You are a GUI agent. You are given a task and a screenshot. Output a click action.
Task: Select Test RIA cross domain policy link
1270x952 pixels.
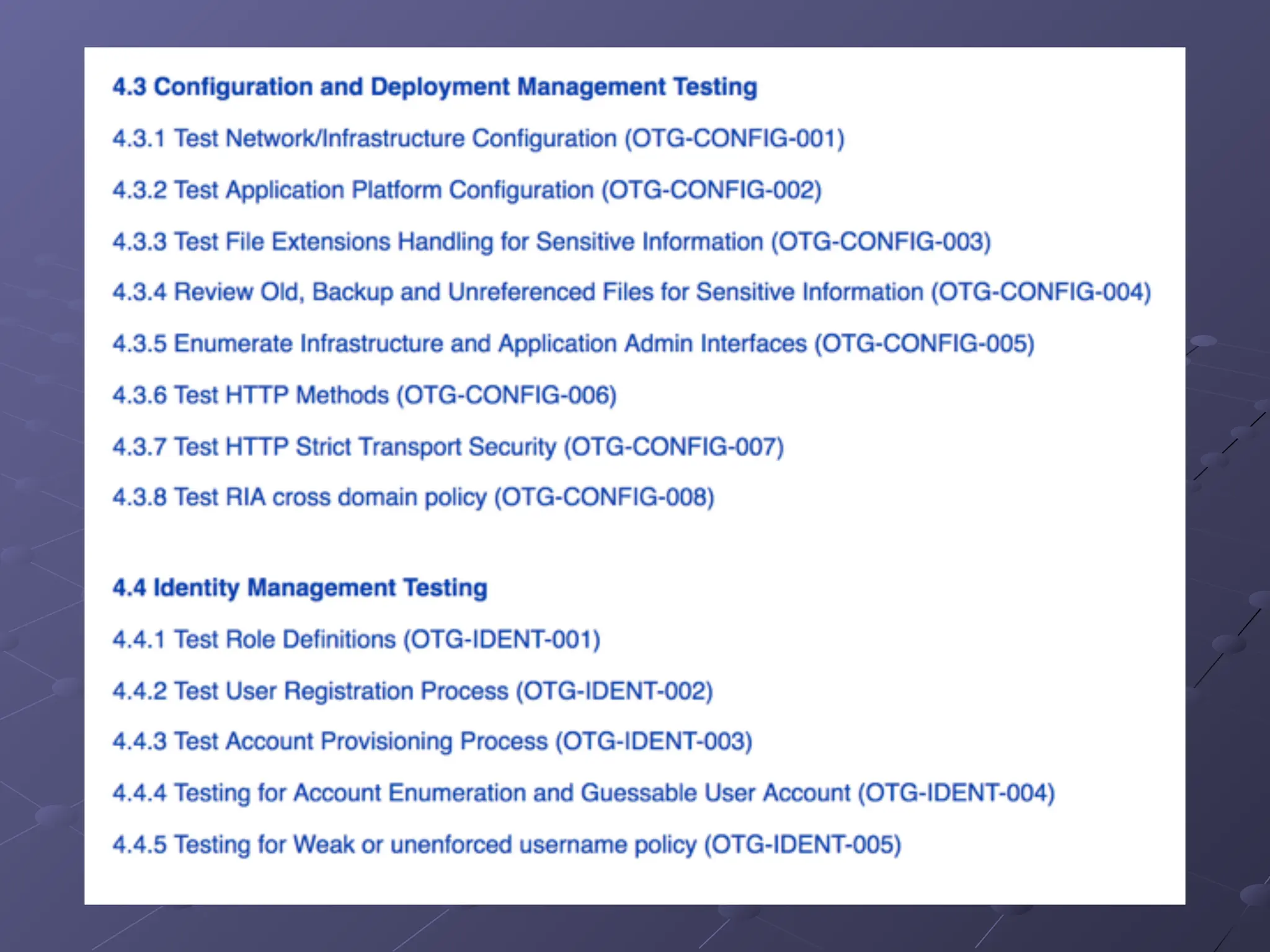tap(413, 497)
